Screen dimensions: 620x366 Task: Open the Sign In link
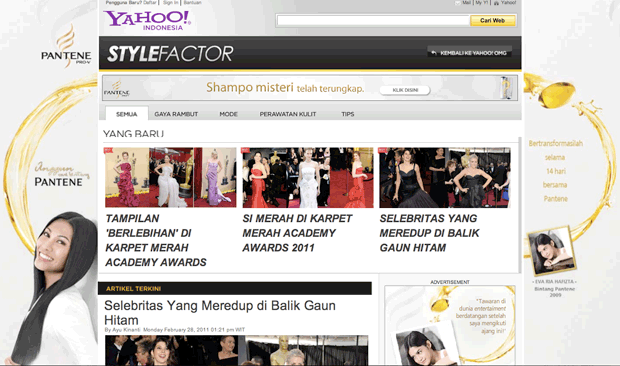(170, 2)
